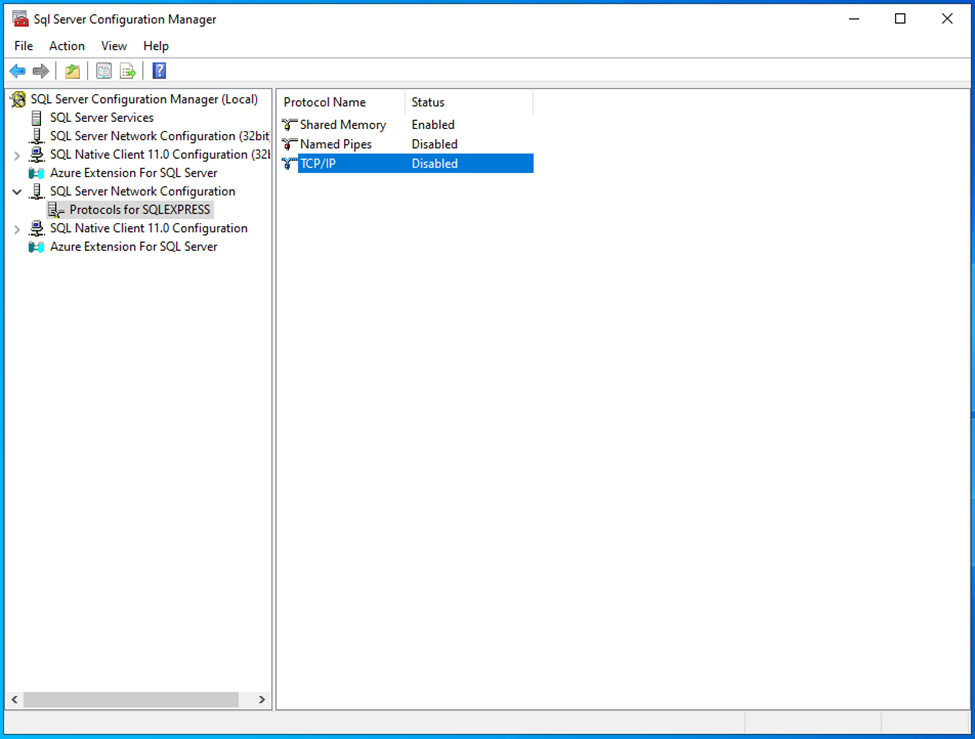Image resolution: width=975 pixels, height=739 pixels.
Task: Click the tree pane horizontal scrollbar thumb
Action: (x=131, y=700)
